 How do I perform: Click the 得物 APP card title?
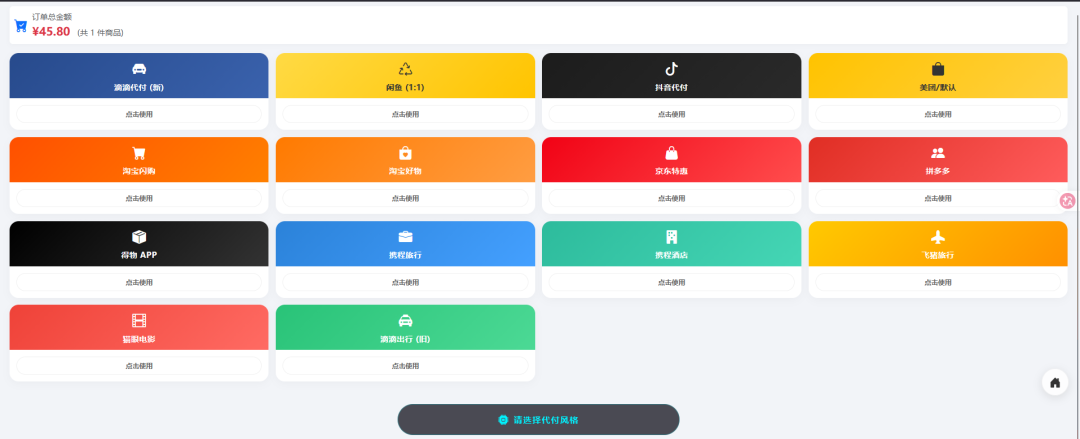click(x=139, y=256)
